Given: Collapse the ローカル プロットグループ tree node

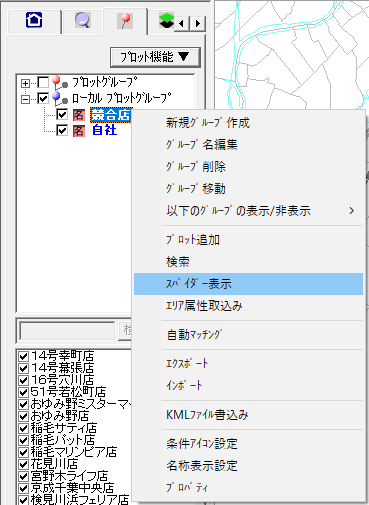Looking at the screenshot, I should tap(25, 99).
